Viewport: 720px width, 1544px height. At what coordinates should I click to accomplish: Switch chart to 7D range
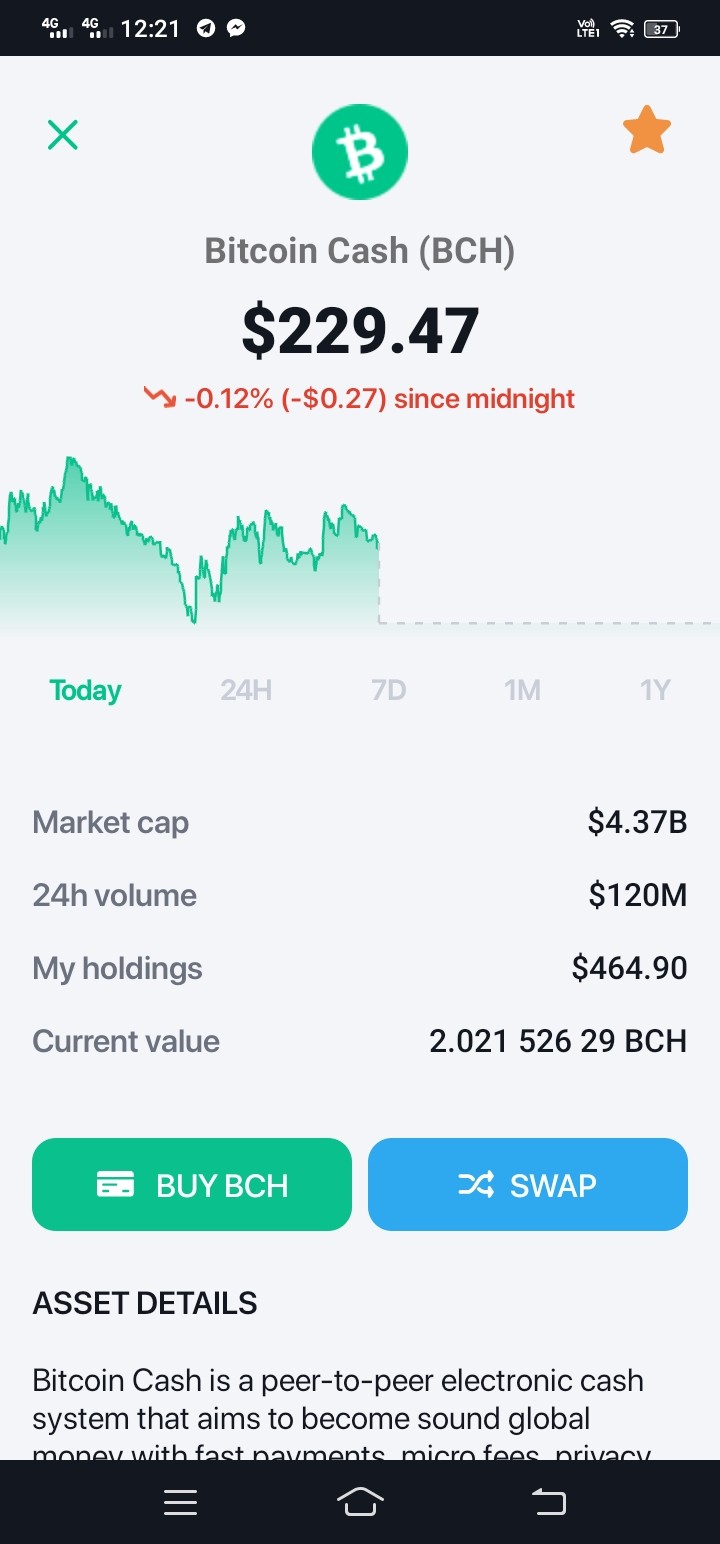click(x=389, y=690)
